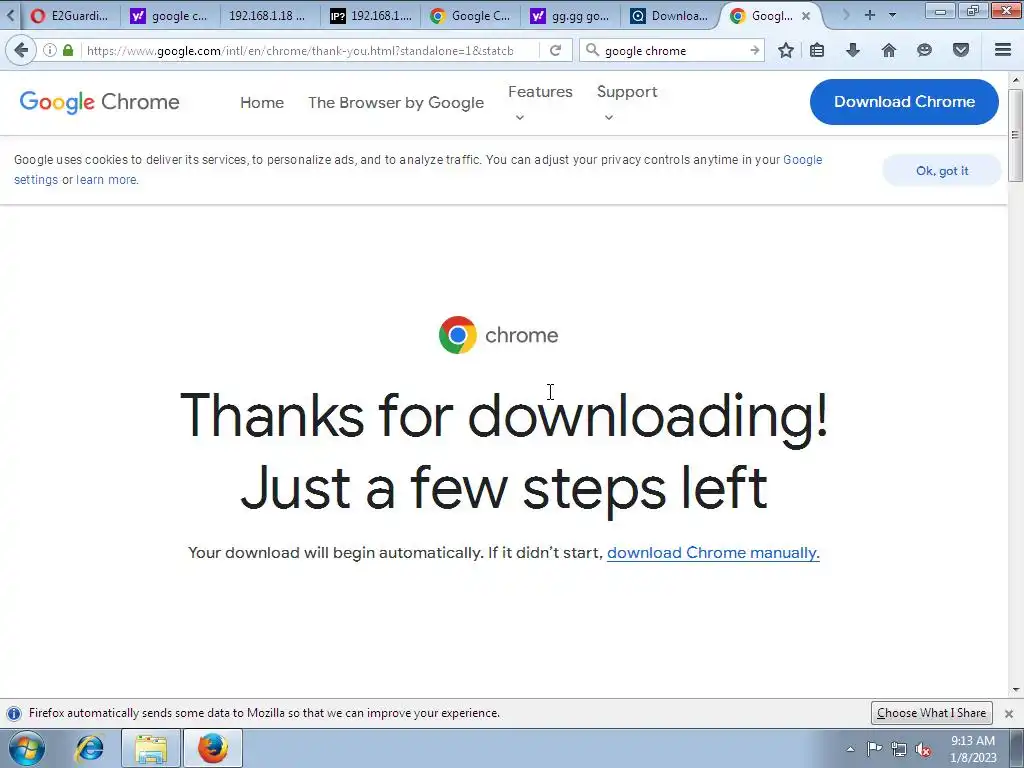Viewport: 1024px width, 768px height.
Task: Click the green secure padlock icon
Action: 67,50
